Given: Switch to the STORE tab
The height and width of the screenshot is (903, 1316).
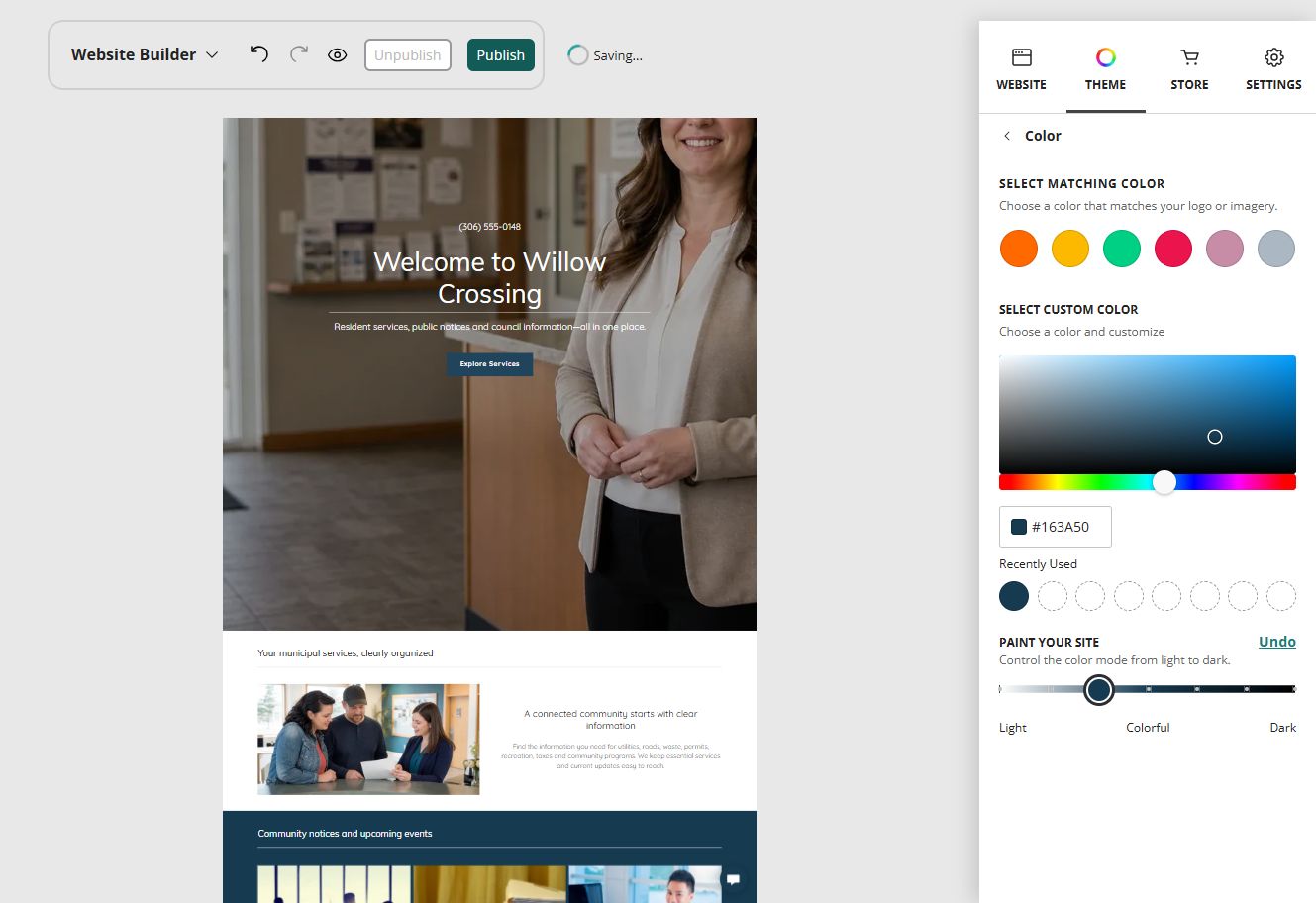Looking at the screenshot, I should pyautogui.click(x=1189, y=69).
